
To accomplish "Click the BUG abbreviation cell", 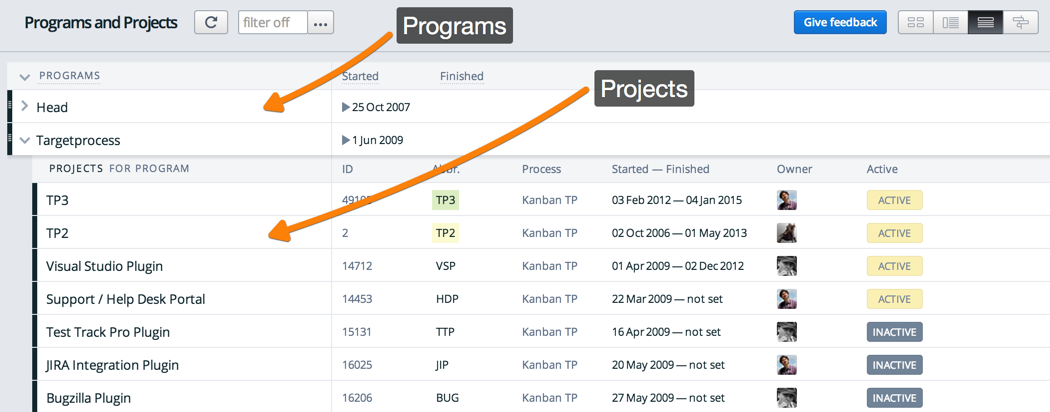I will (447, 398).
